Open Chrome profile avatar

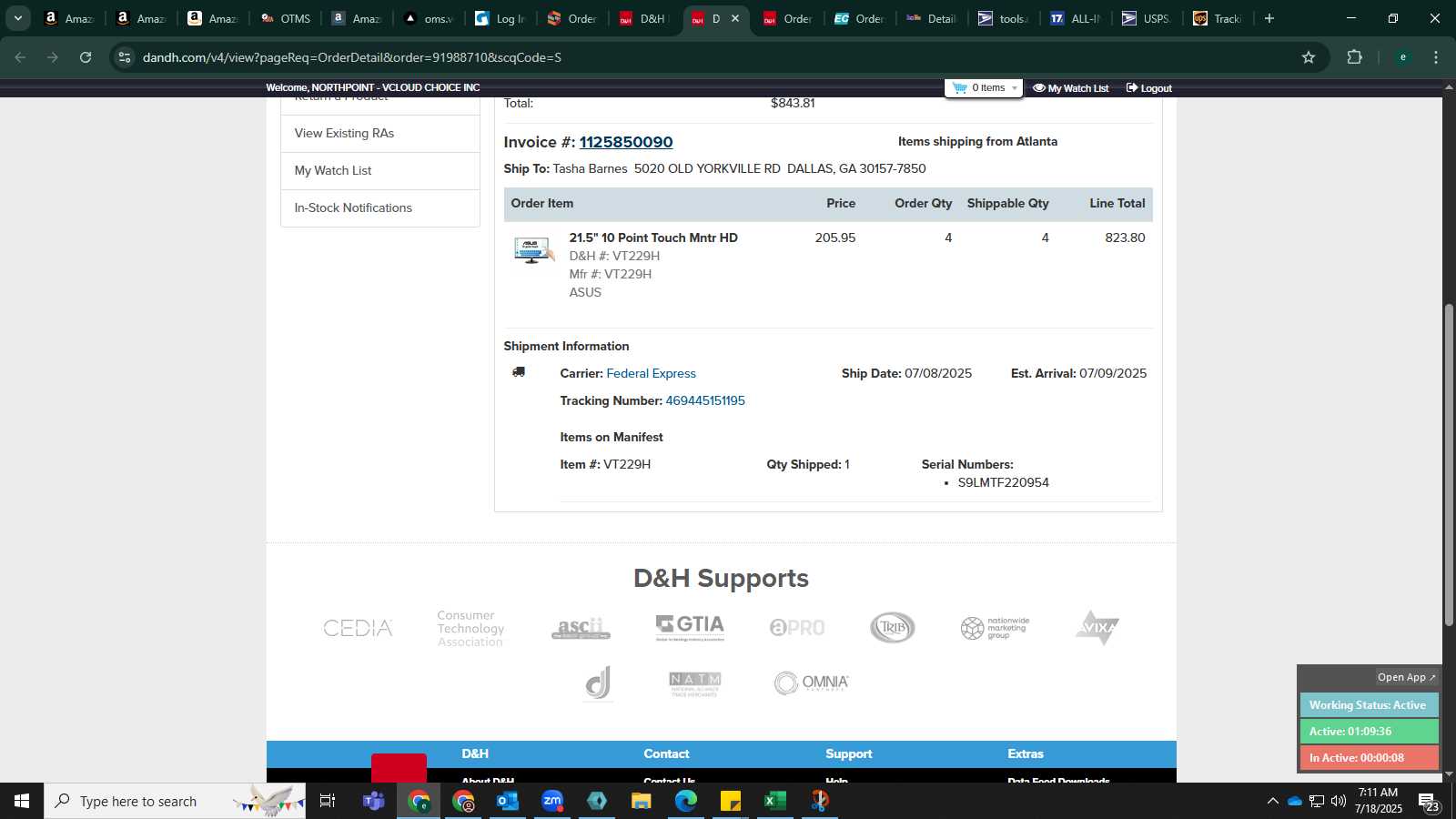(1402, 57)
